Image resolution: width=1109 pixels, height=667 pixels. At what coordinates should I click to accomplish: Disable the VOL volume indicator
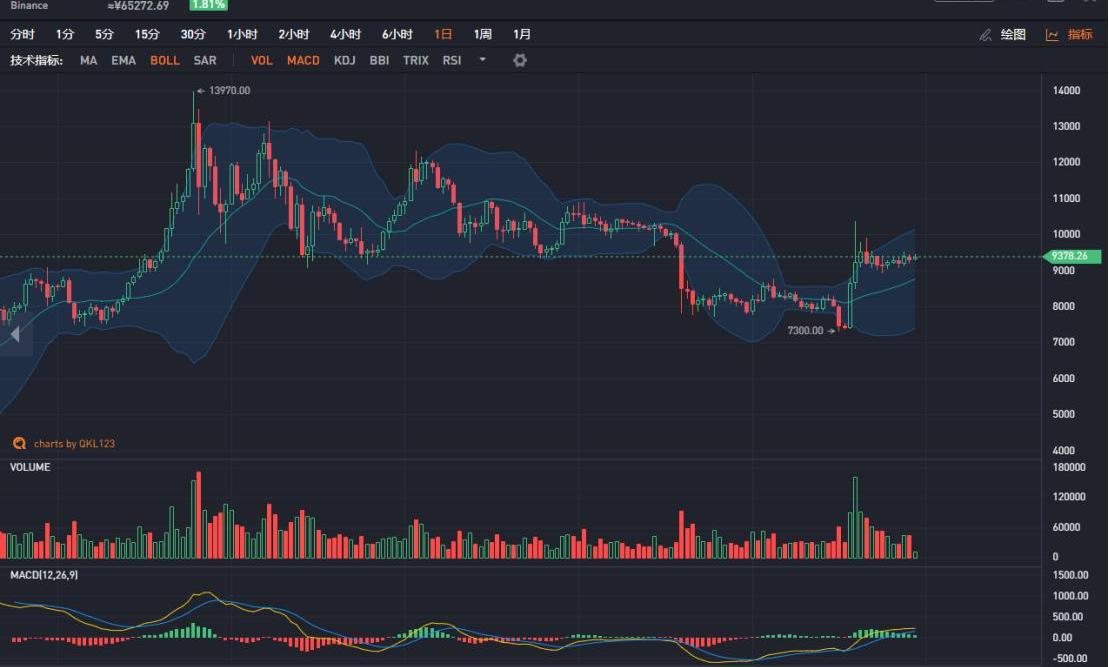[261, 60]
